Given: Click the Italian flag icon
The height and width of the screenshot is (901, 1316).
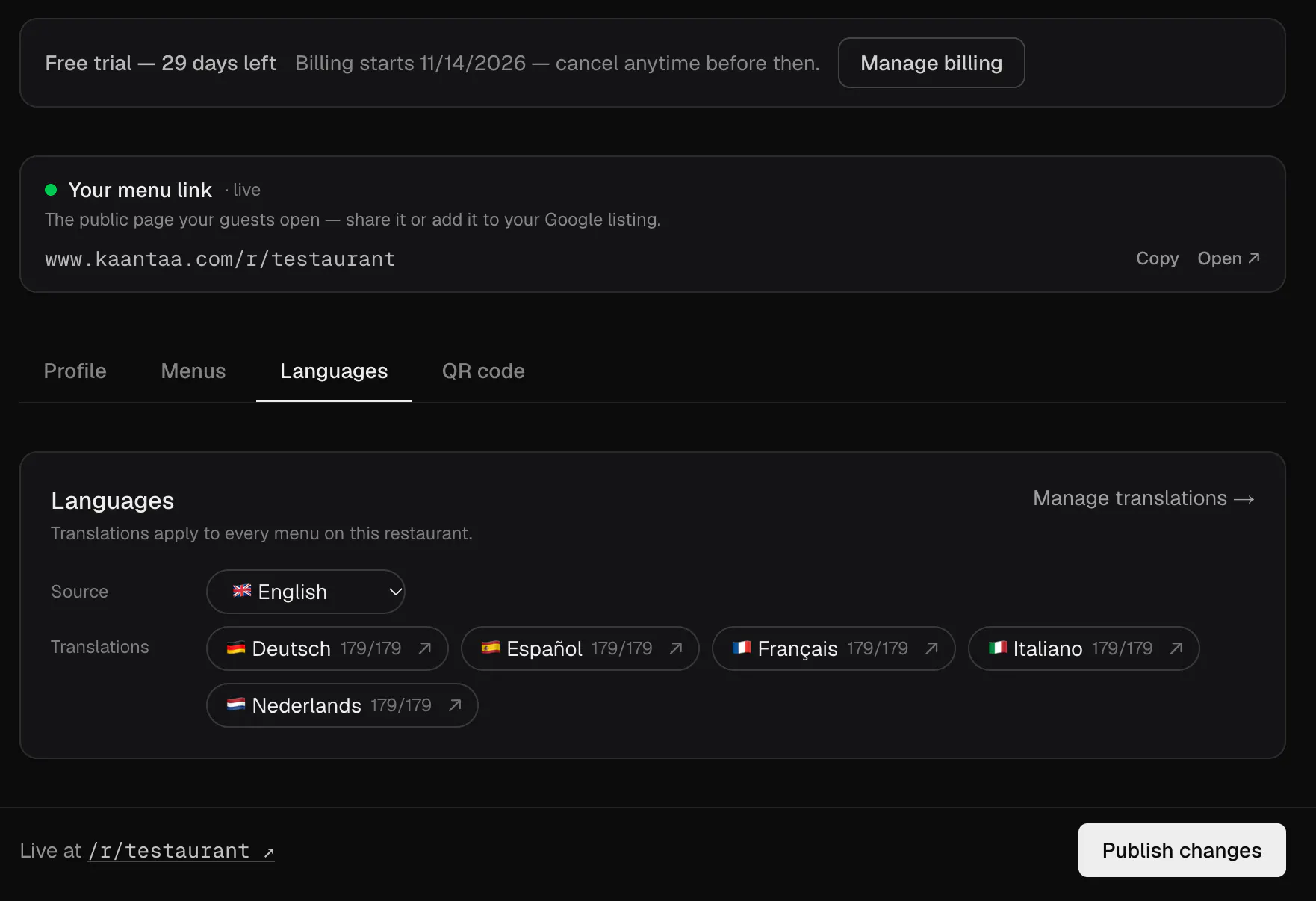Looking at the screenshot, I should click(x=998, y=648).
